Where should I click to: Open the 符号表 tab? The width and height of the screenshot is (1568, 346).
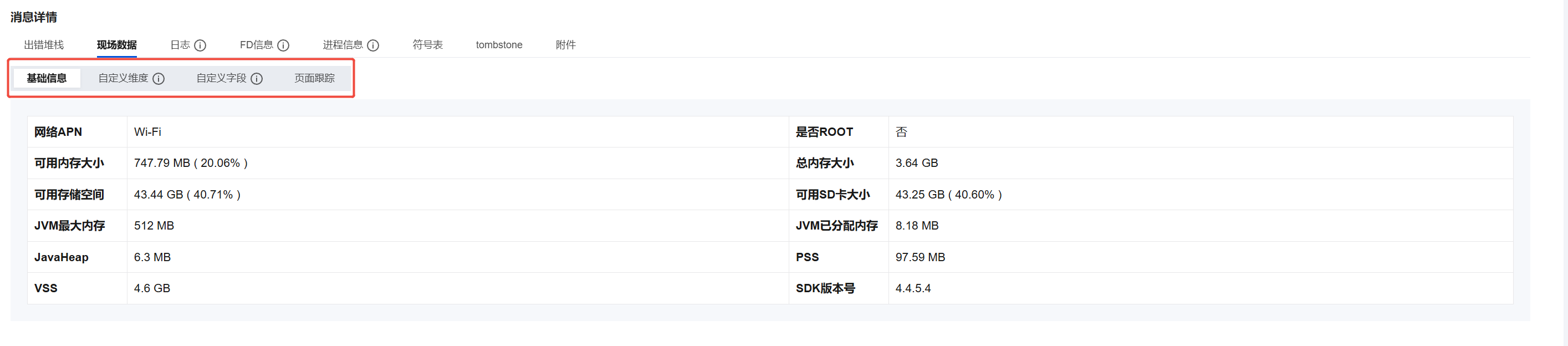click(x=427, y=45)
